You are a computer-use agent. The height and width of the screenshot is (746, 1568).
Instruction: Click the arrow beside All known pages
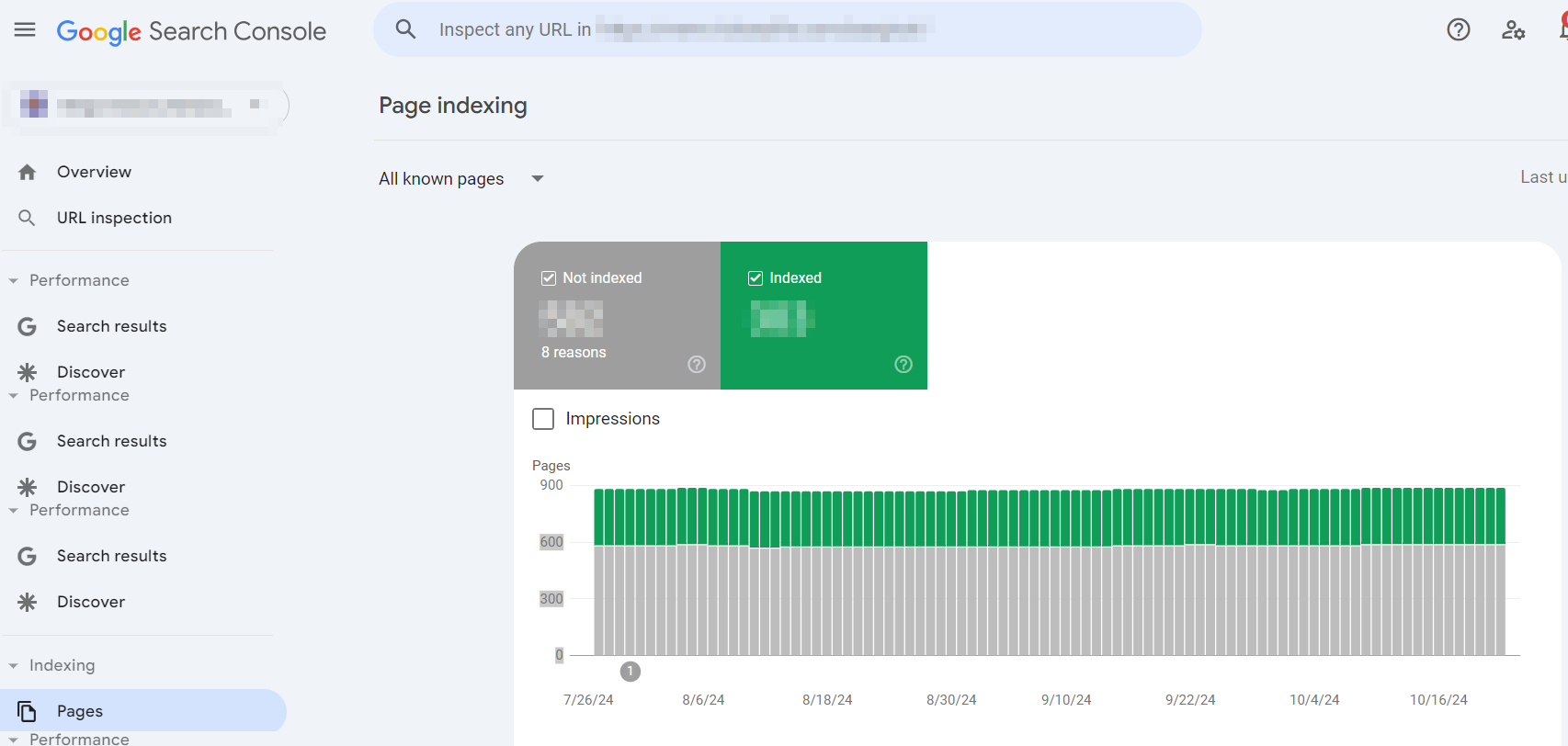pyautogui.click(x=538, y=178)
